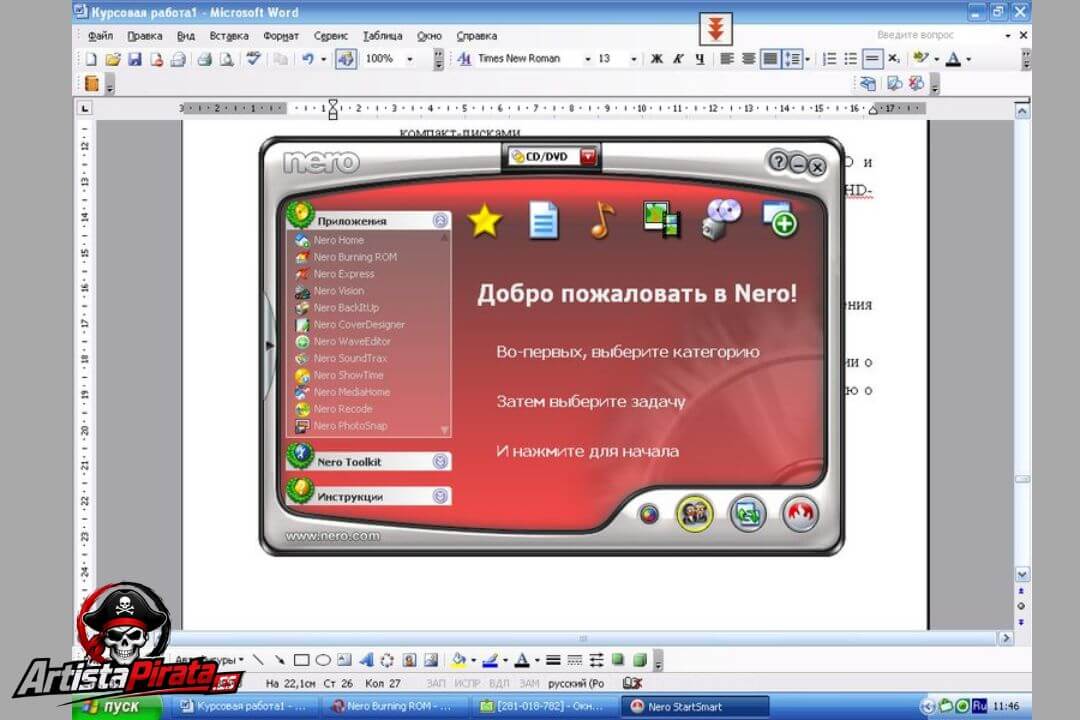Select the Oval drawing tool

322,660
